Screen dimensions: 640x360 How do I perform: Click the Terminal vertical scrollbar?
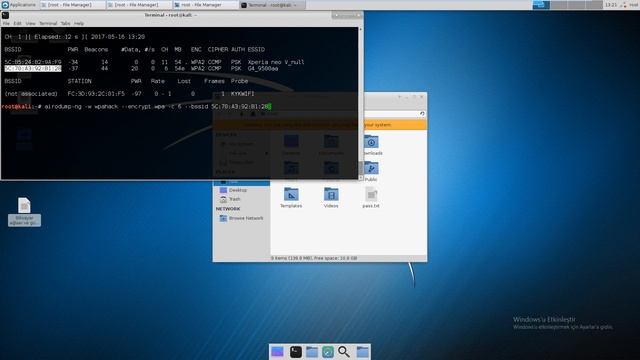point(360,103)
